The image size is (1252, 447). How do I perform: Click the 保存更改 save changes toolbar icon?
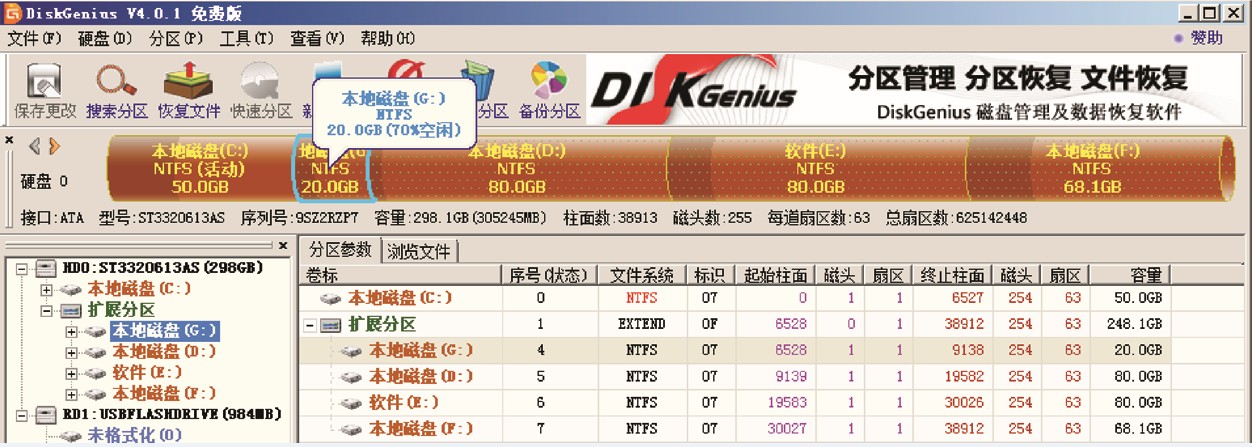click(x=45, y=83)
